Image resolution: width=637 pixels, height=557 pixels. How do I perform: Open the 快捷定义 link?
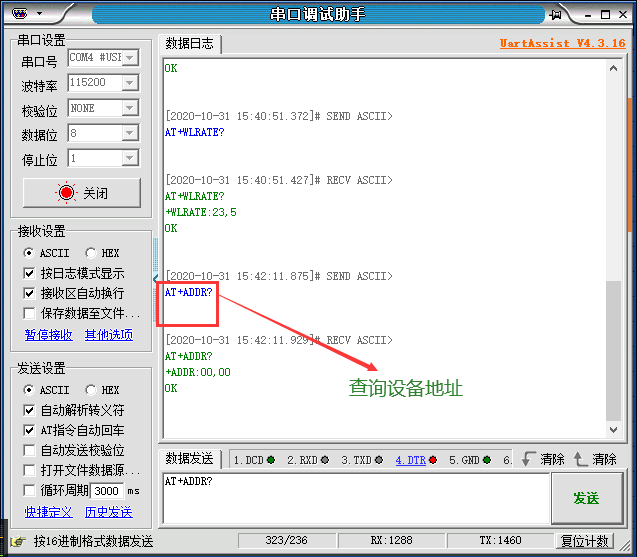(49, 512)
